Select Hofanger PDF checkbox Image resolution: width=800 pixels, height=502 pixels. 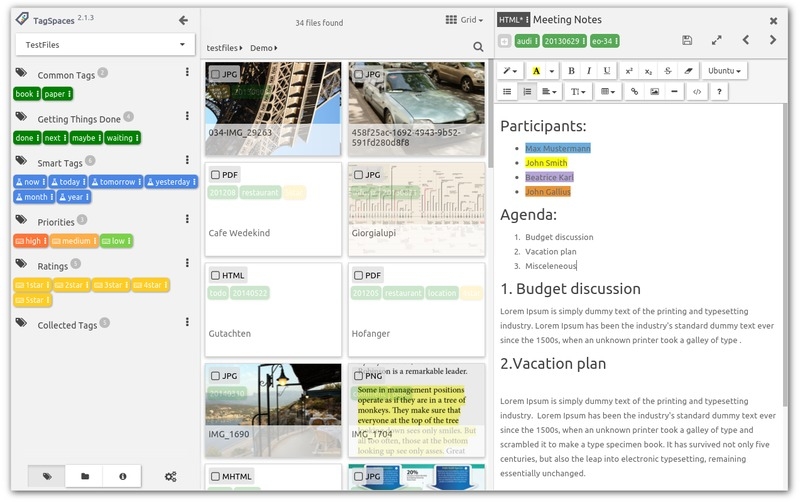[x=359, y=275]
